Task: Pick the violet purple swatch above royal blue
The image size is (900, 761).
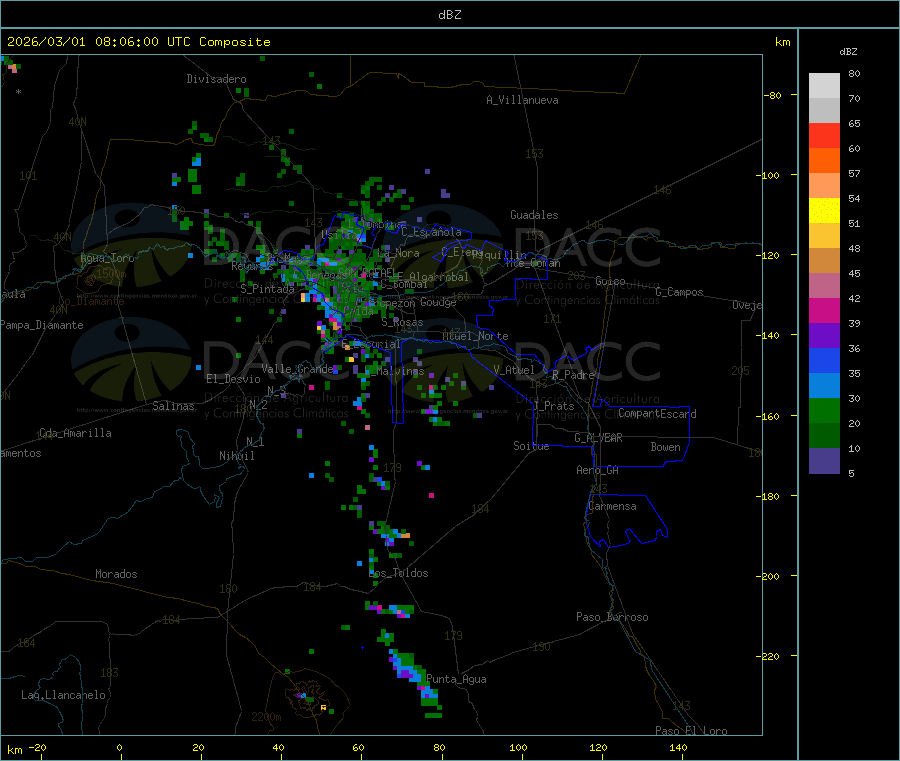Action: pos(824,336)
